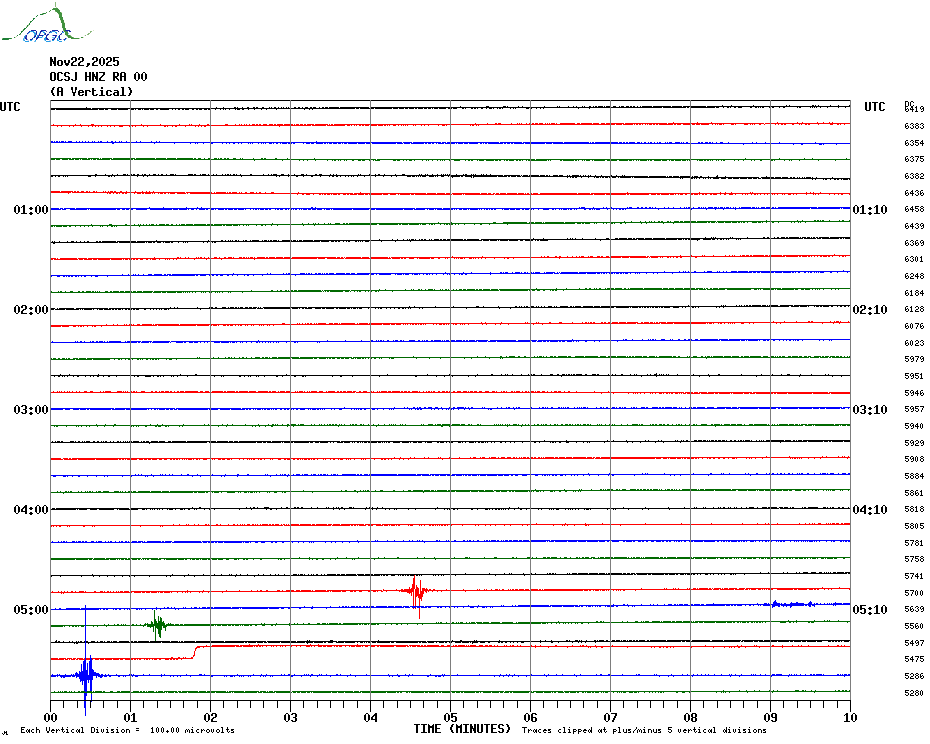The height and width of the screenshot is (744, 930).
Task: Click the 04:10 time label on right axis
Action: (x=869, y=510)
